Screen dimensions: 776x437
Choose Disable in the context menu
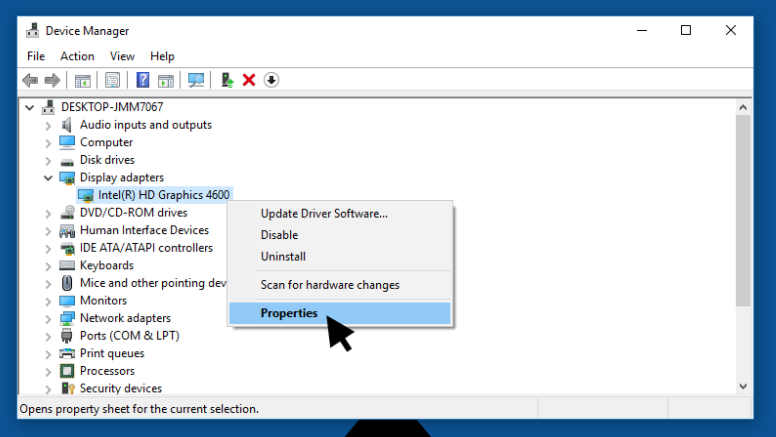(340, 235)
